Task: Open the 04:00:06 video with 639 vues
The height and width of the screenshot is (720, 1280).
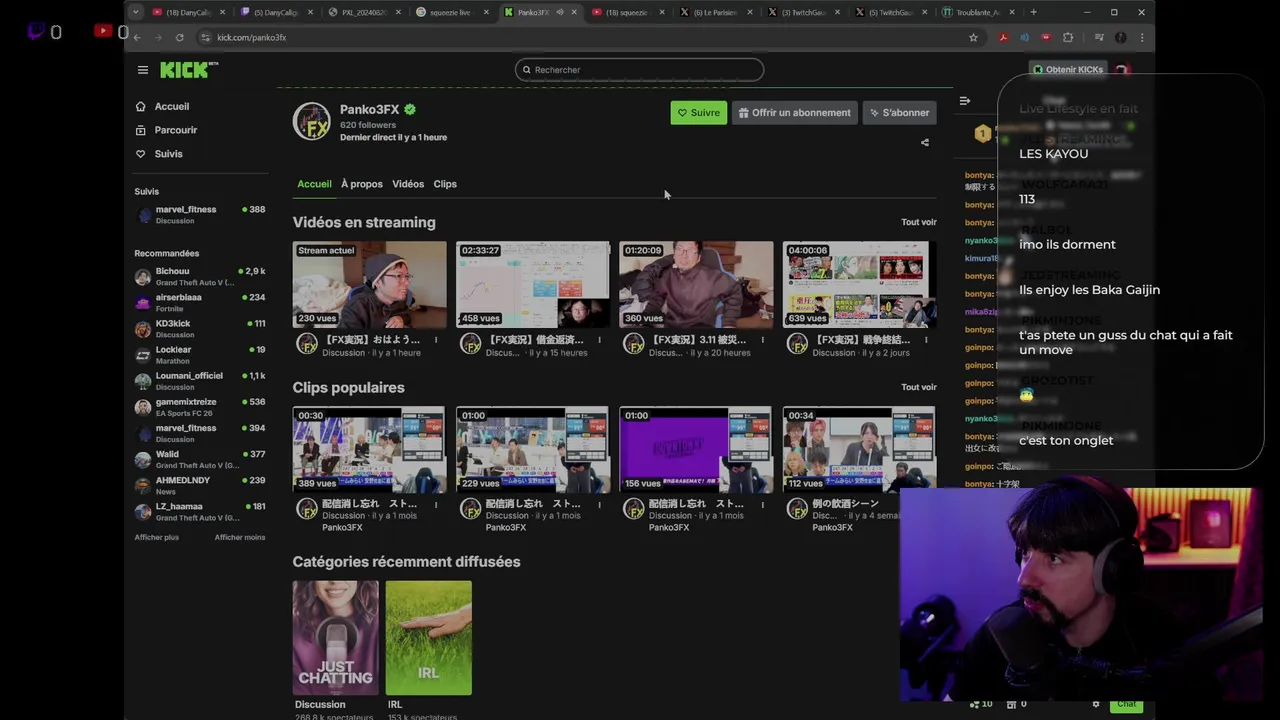Action: point(859,285)
